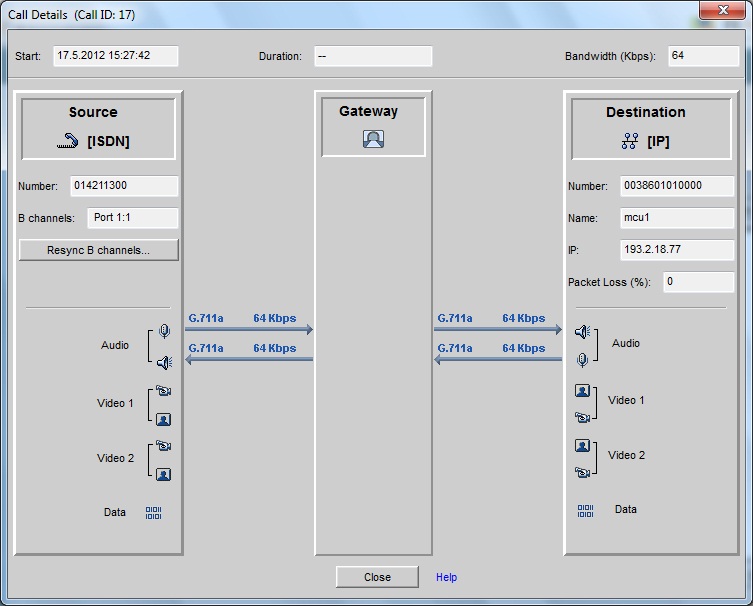Click the Source Data label

[x=115, y=512]
